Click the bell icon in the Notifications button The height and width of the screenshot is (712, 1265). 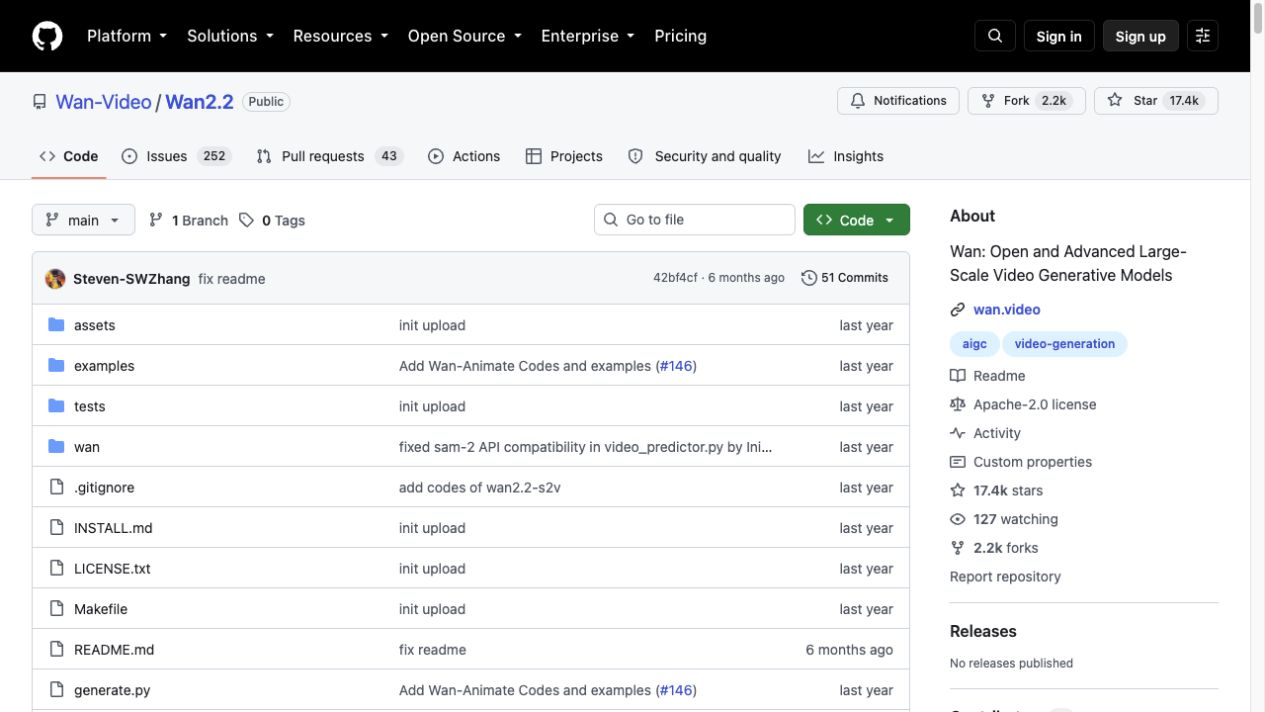pyautogui.click(x=858, y=101)
